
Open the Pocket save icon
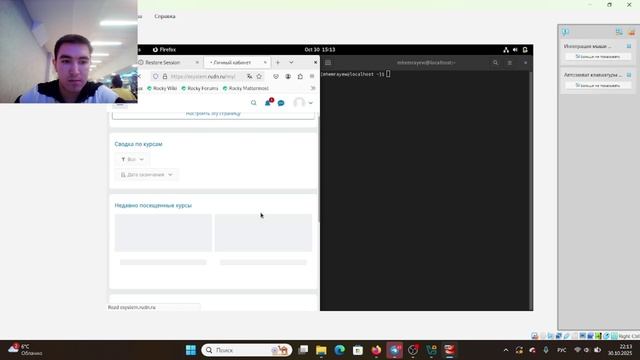[x=276, y=76]
